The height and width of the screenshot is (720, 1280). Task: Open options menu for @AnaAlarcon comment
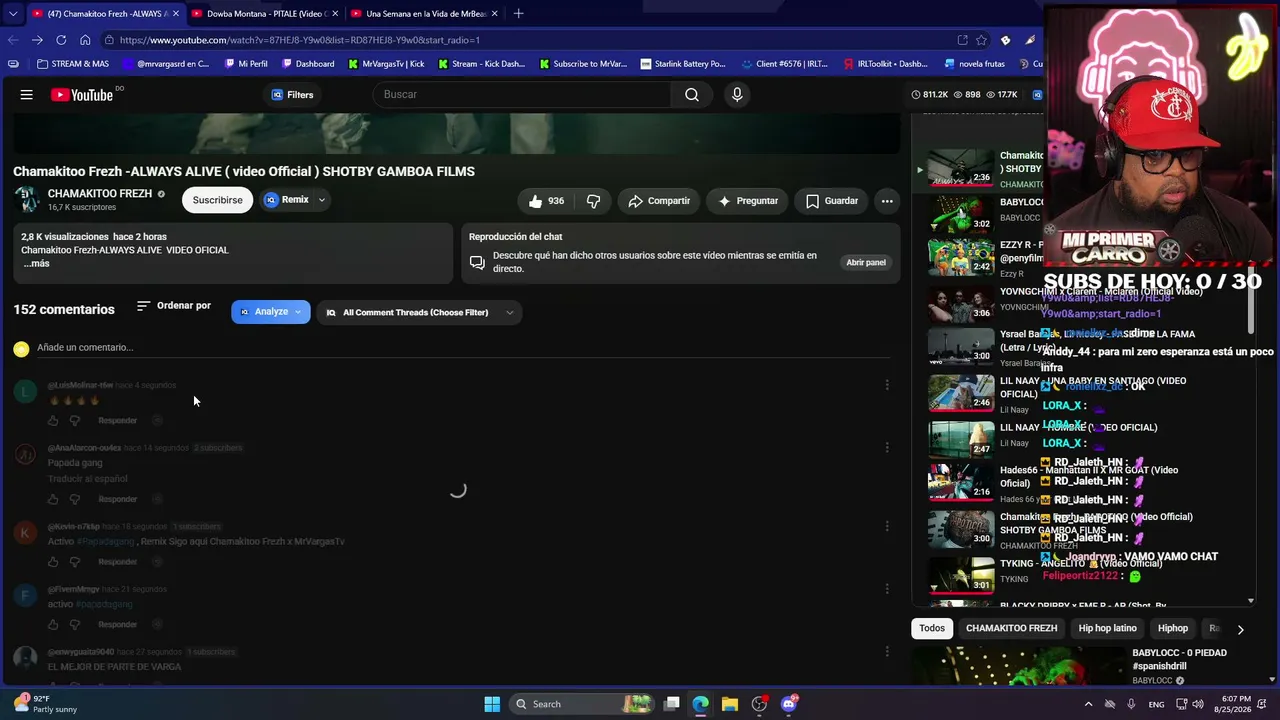887,448
